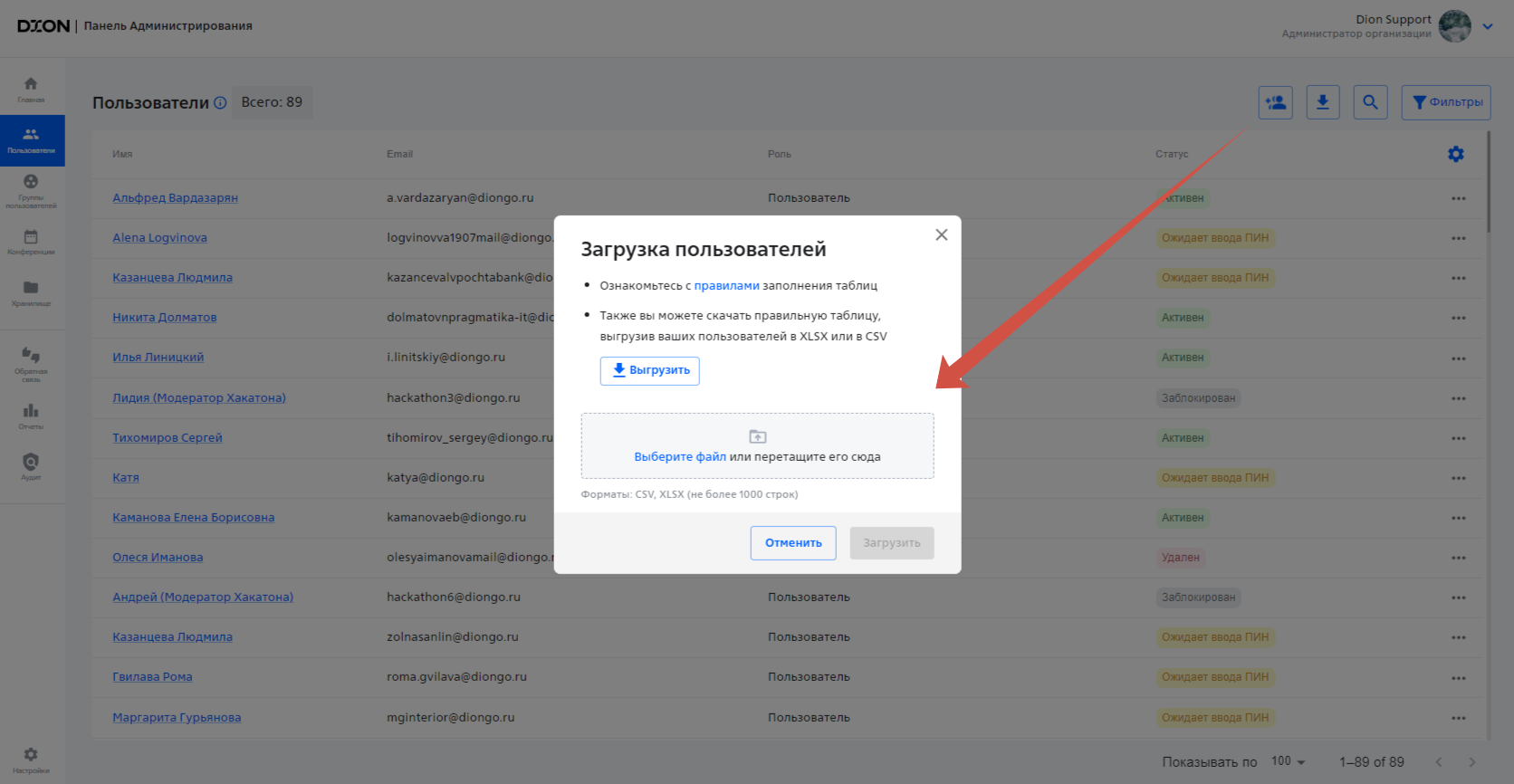Select the Пользователи sidebar tab
This screenshot has width=1514, height=784.
32,140
